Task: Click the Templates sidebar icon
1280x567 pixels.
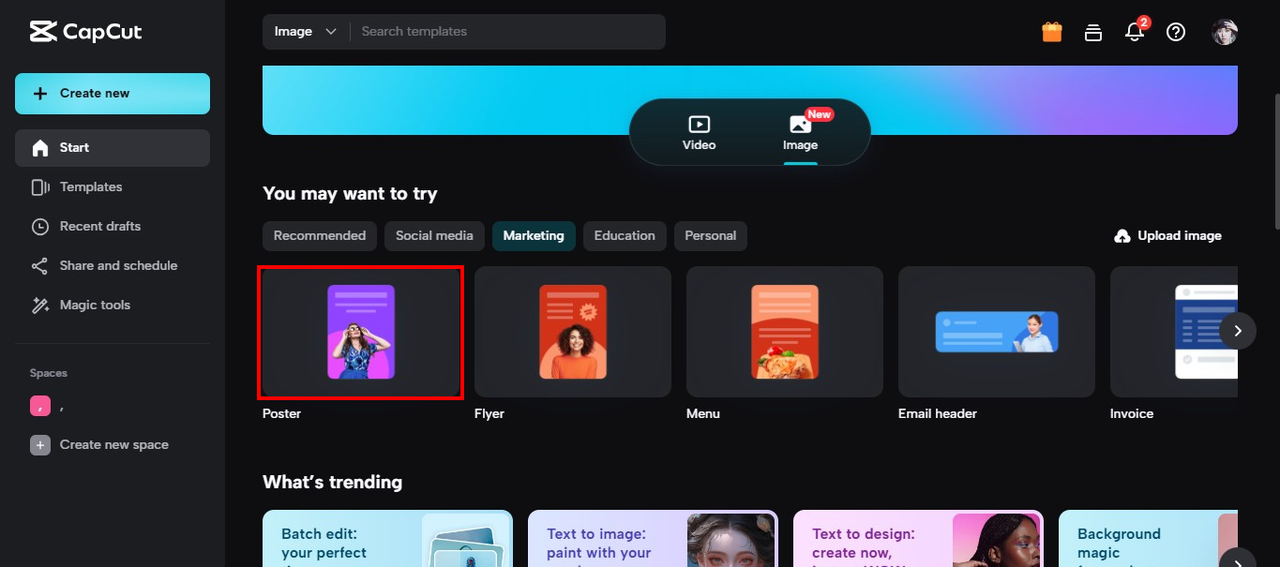Action: [x=40, y=187]
